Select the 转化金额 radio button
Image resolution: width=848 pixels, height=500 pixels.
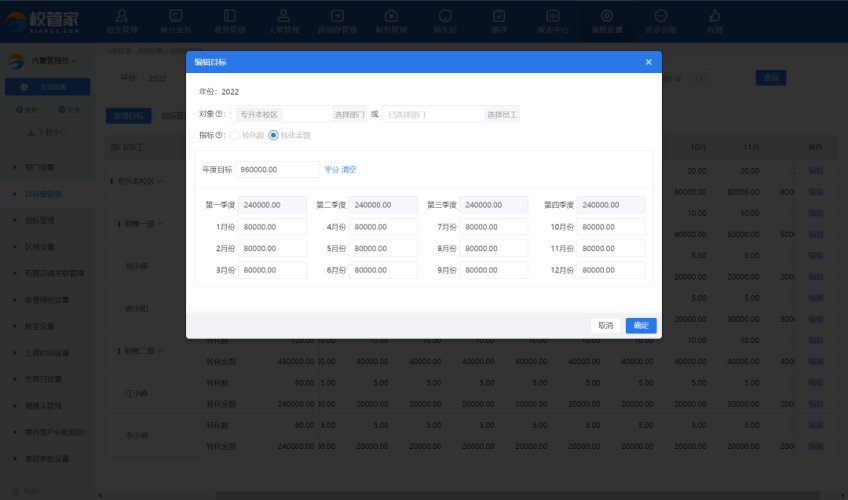pyautogui.click(x=273, y=135)
